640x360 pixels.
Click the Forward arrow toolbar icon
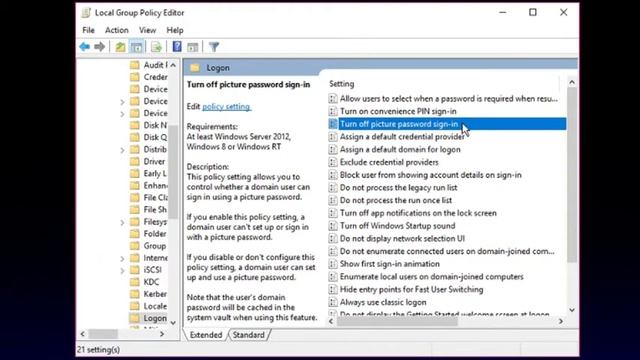coord(99,47)
